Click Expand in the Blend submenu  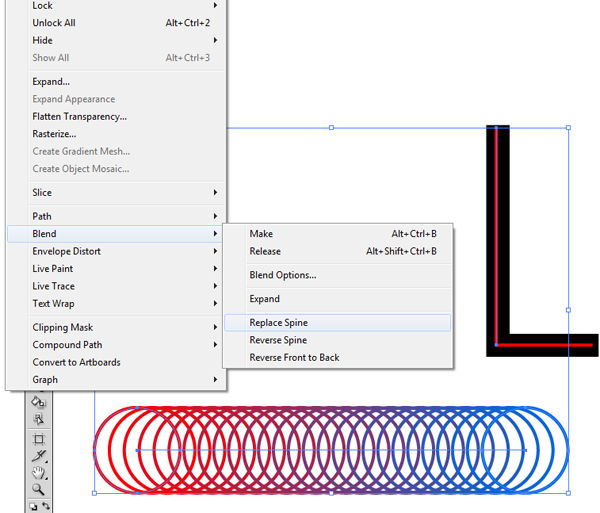click(x=338, y=299)
